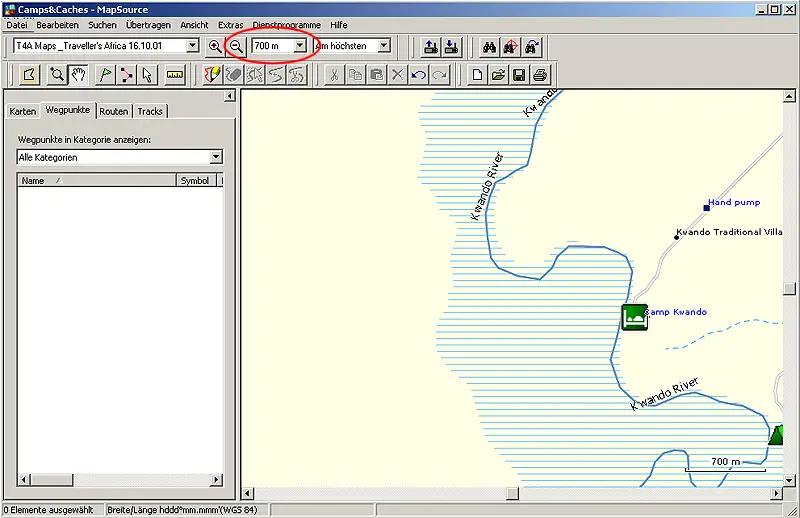Open the Übertragen menu
This screenshot has height=518, width=800.
click(x=148, y=24)
